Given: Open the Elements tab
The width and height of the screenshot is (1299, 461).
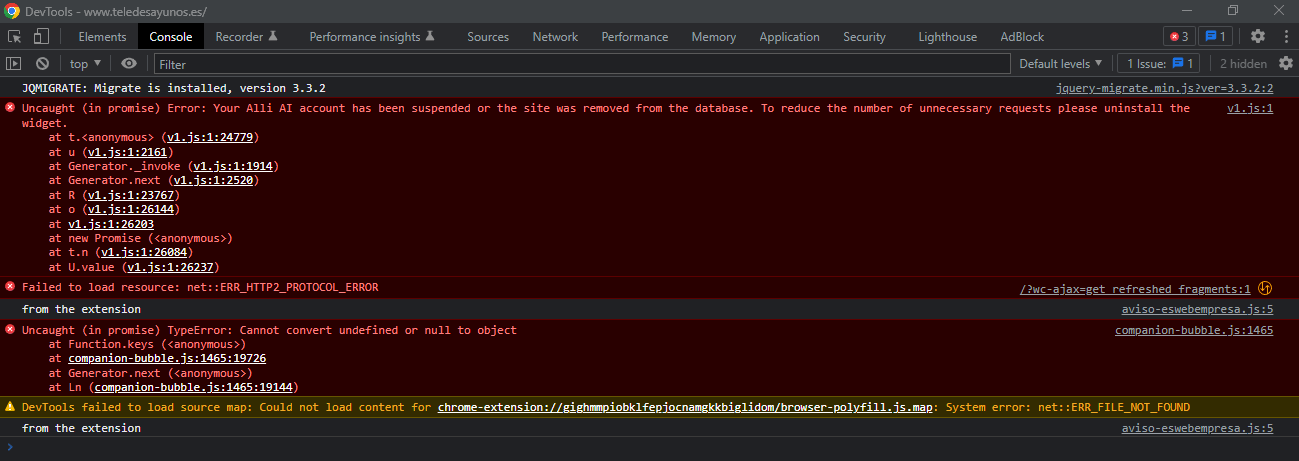Looking at the screenshot, I should tap(102, 37).
